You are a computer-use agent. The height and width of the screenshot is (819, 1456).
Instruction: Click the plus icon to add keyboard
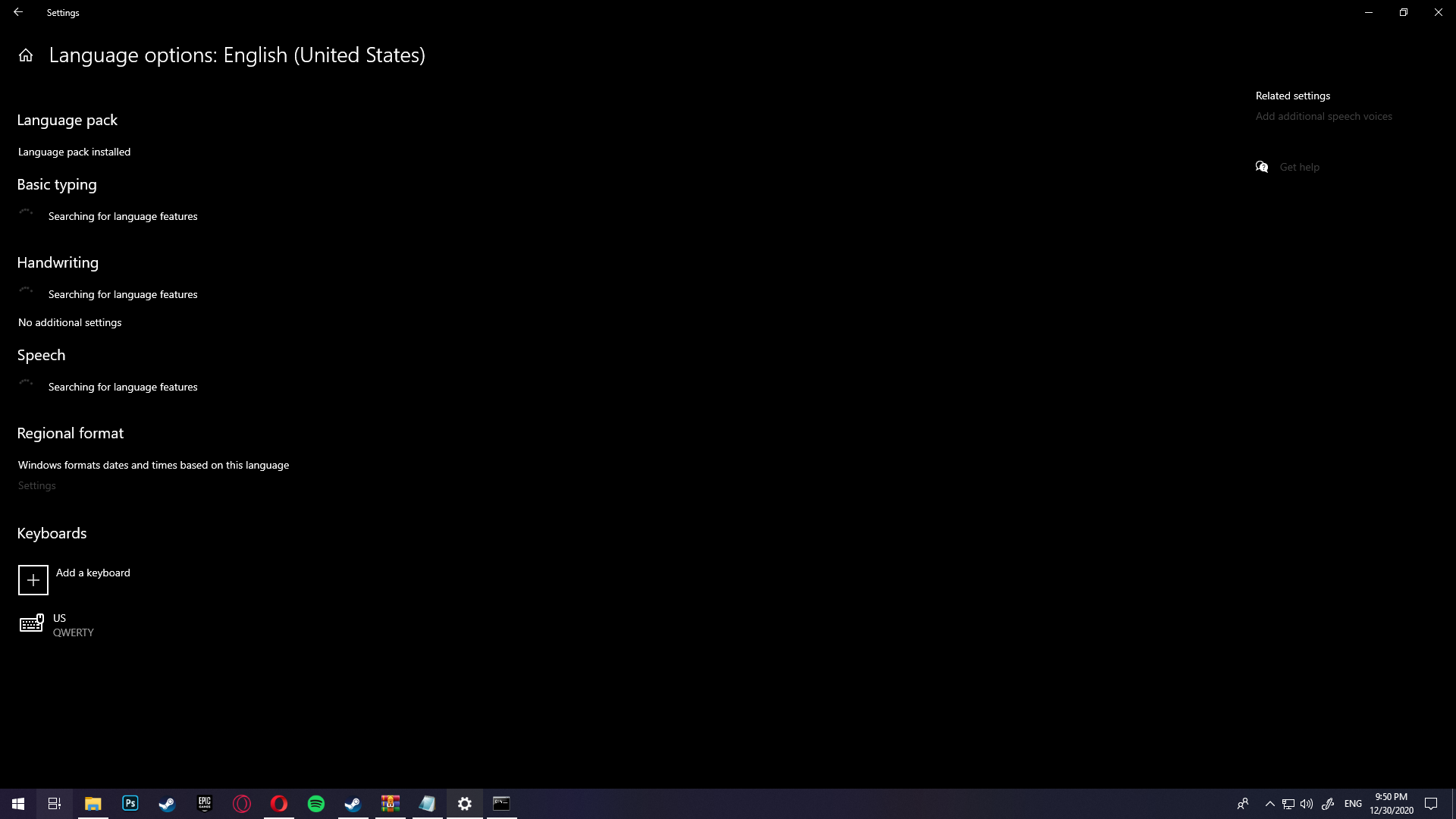coord(33,580)
